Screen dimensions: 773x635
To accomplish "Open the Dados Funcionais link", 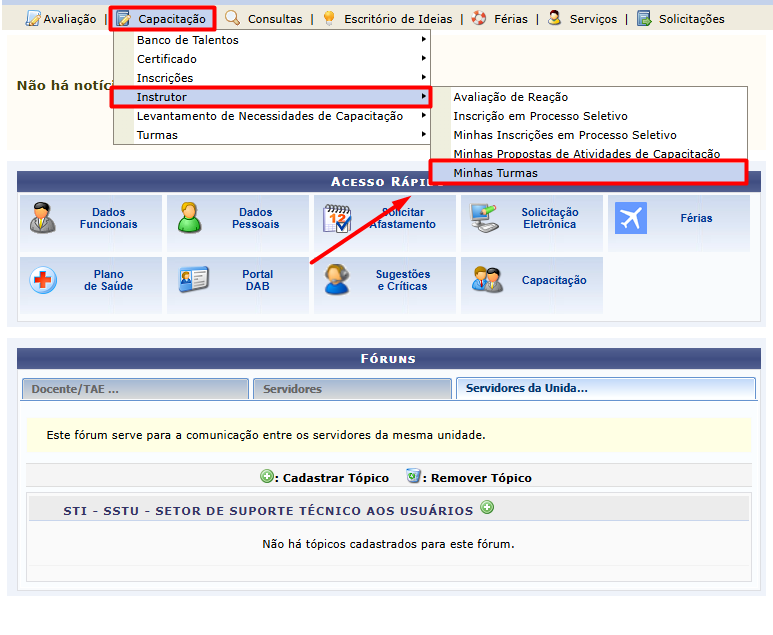I will click(x=108, y=218).
